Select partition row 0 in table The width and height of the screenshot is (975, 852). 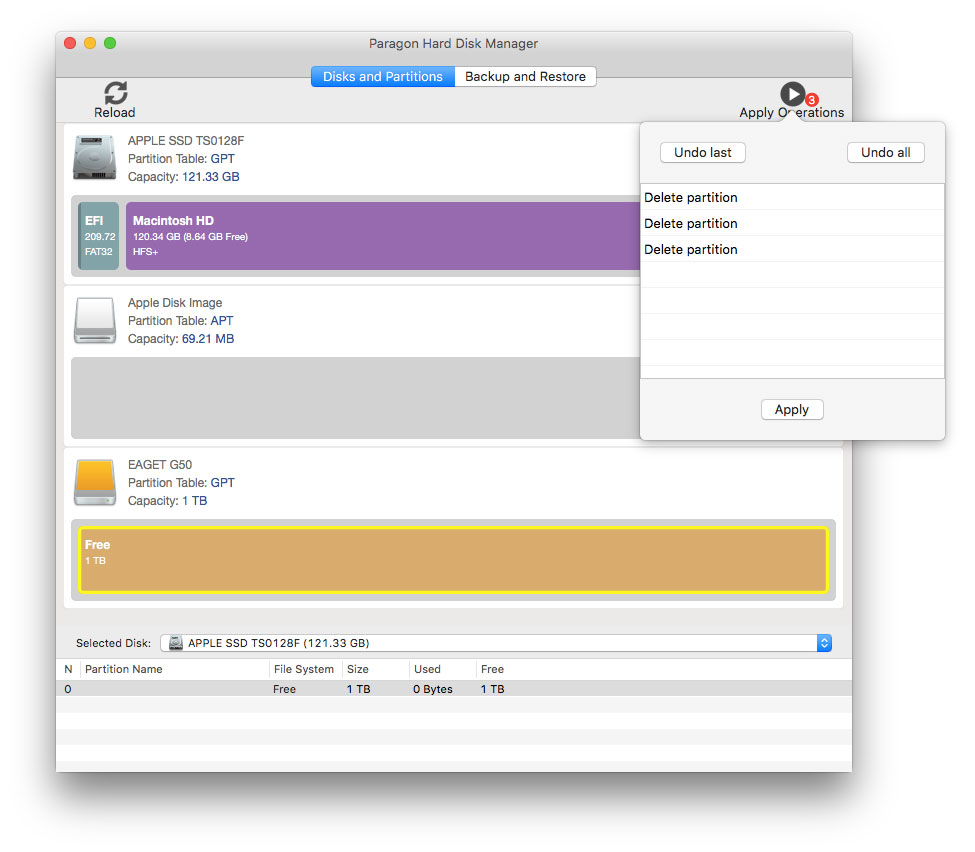(x=454, y=689)
